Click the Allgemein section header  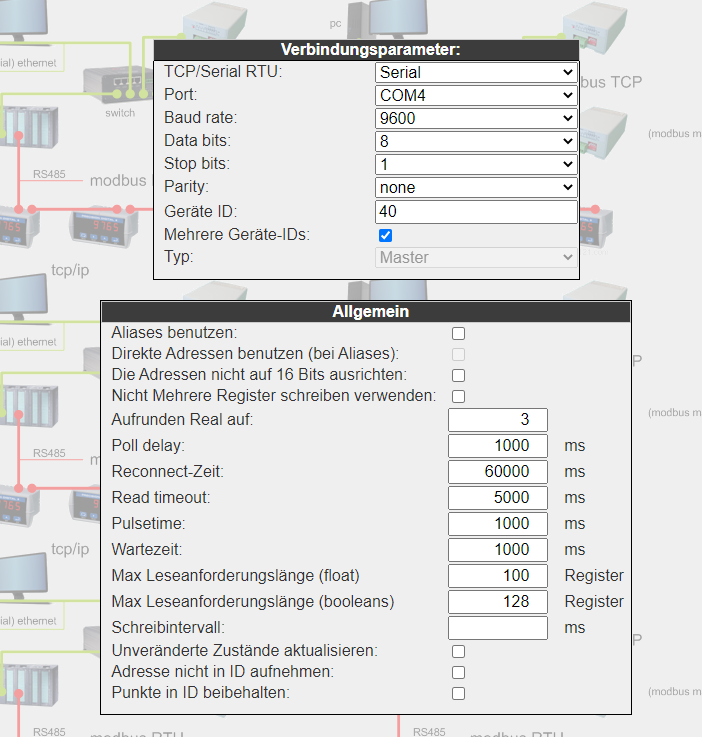pos(366,312)
